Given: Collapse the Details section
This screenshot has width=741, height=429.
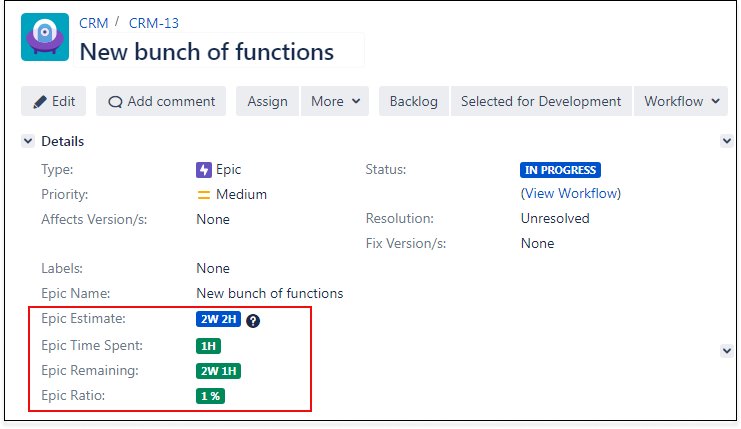Looking at the screenshot, I should 28,142.
